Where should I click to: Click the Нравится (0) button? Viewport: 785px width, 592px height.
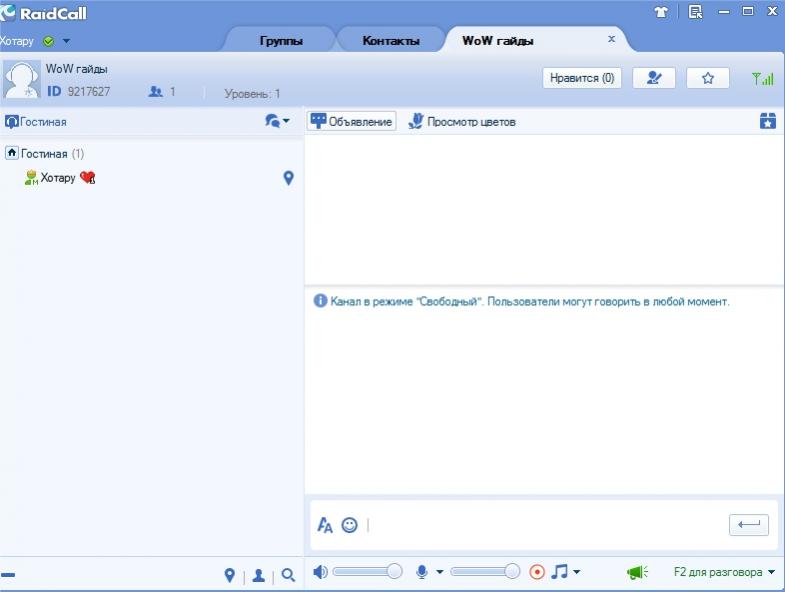582,78
